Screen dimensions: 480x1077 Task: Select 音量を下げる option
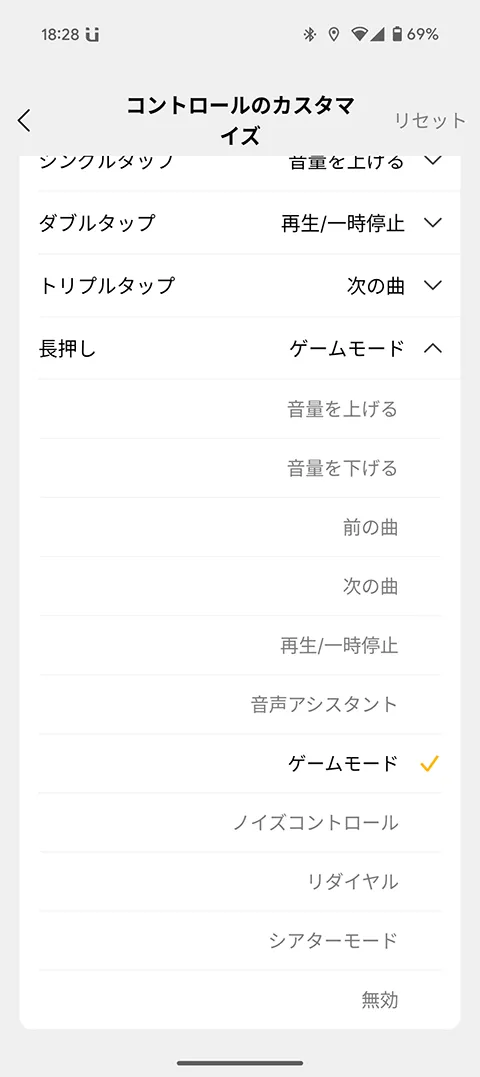click(x=240, y=468)
